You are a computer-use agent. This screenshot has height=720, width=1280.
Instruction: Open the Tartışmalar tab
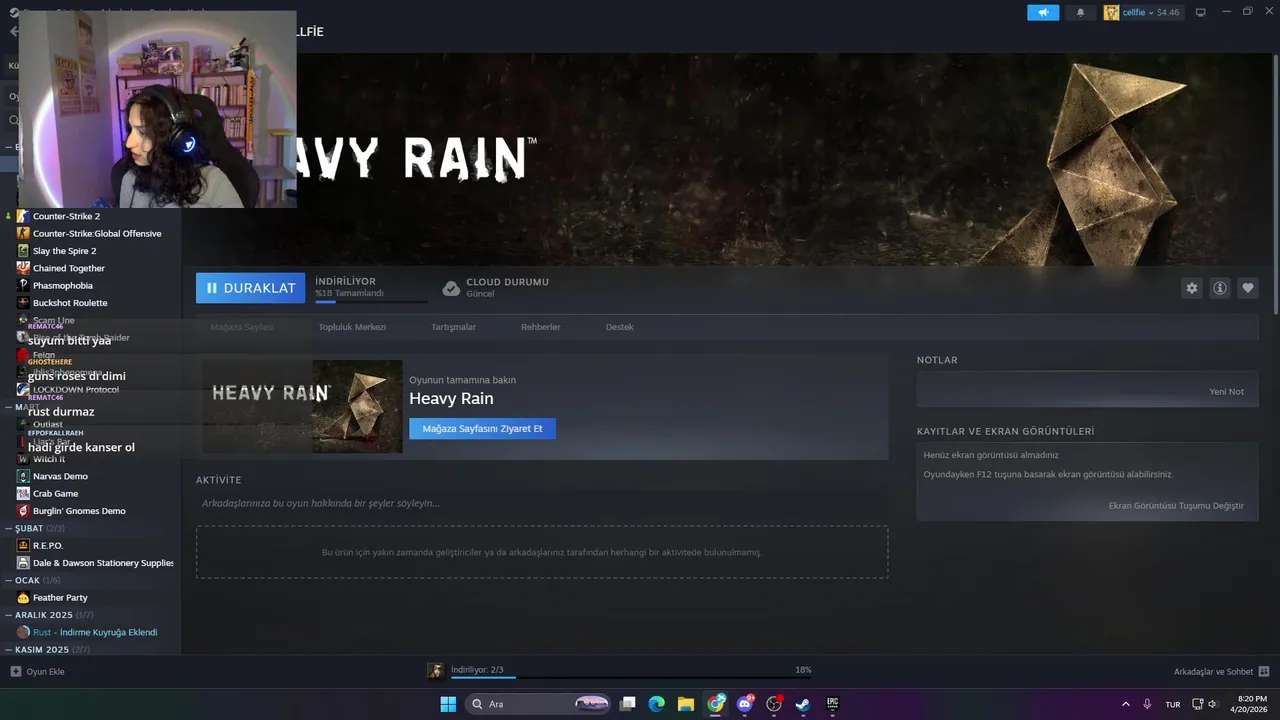point(453,327)
